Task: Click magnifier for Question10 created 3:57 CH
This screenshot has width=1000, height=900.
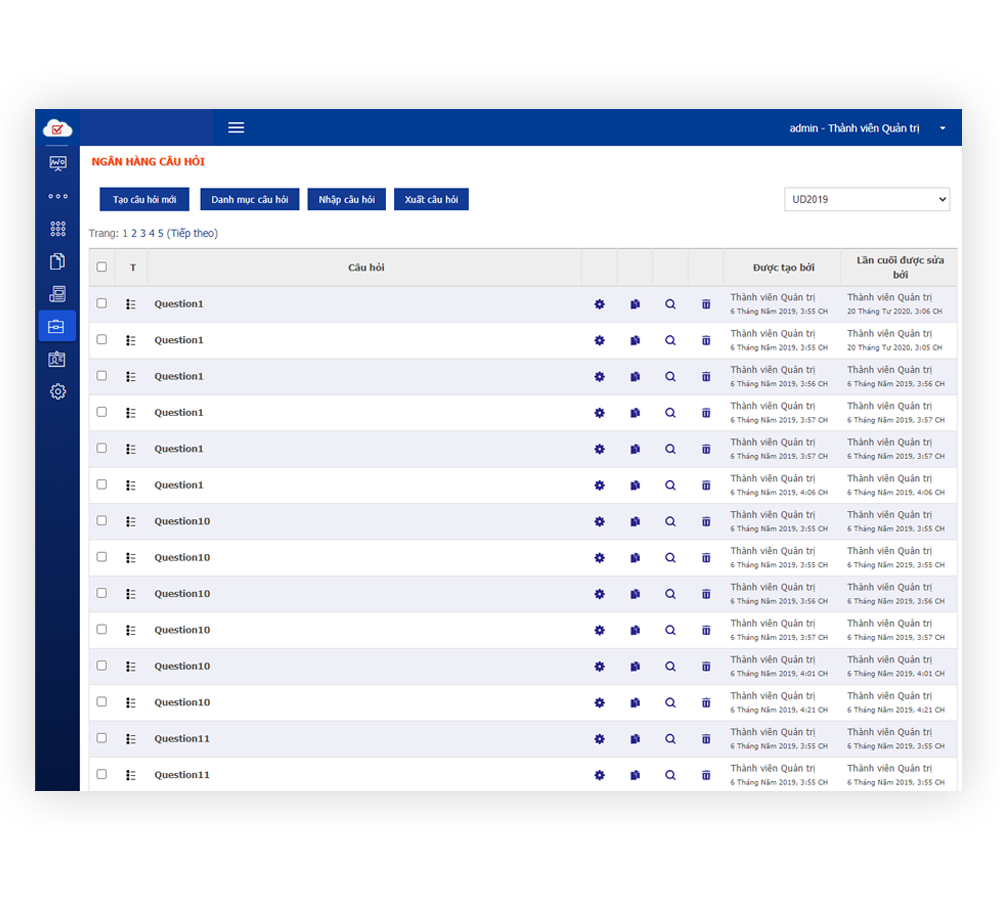Action: [670, 630]
